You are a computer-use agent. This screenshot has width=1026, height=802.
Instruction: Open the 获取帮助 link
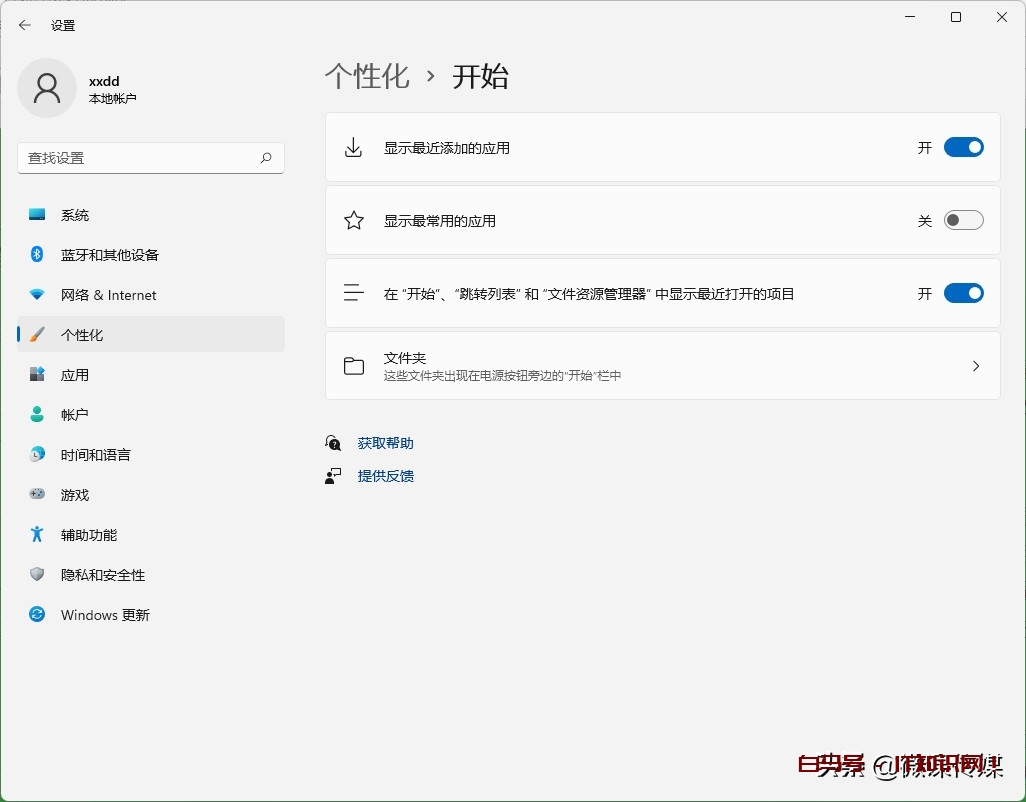(x=385, y=443)
